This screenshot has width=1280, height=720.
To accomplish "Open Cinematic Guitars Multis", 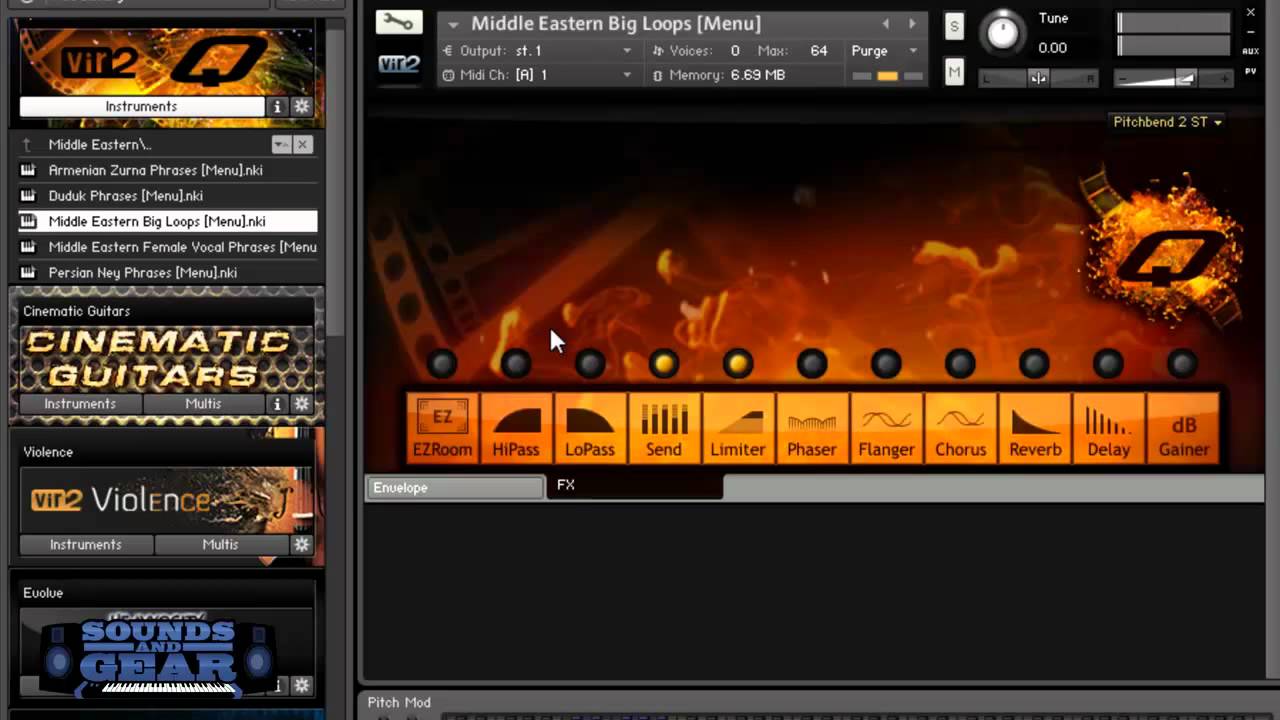I will click(204, 404).
